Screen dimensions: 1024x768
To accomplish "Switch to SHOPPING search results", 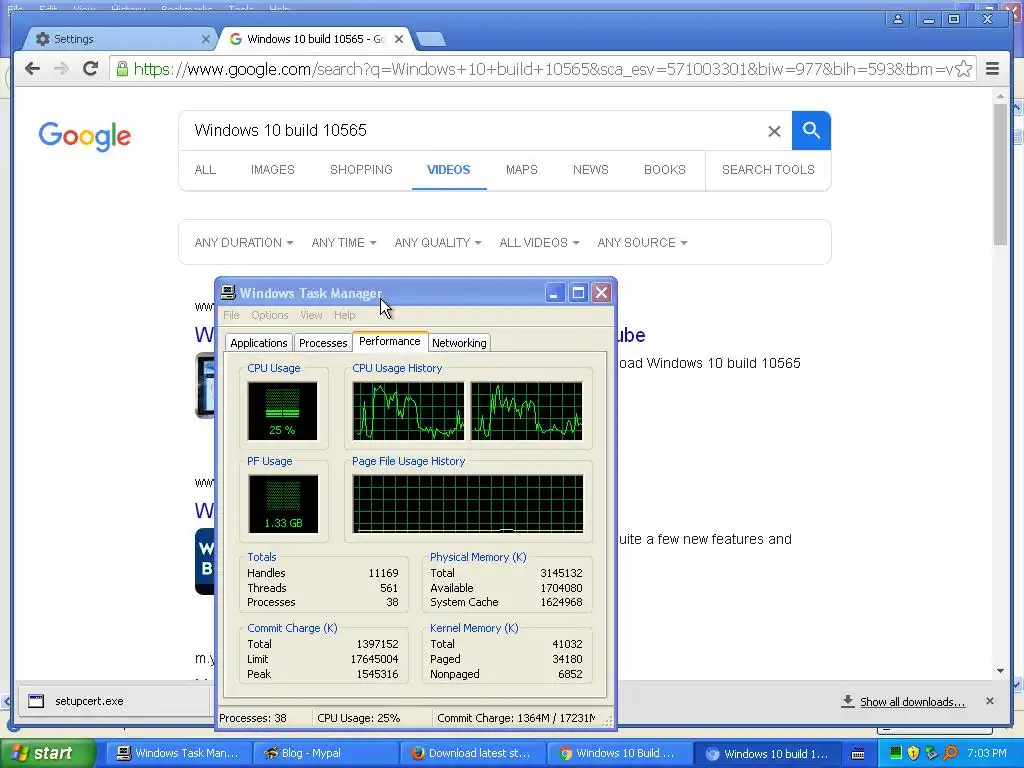I will (x=361, y=170).
